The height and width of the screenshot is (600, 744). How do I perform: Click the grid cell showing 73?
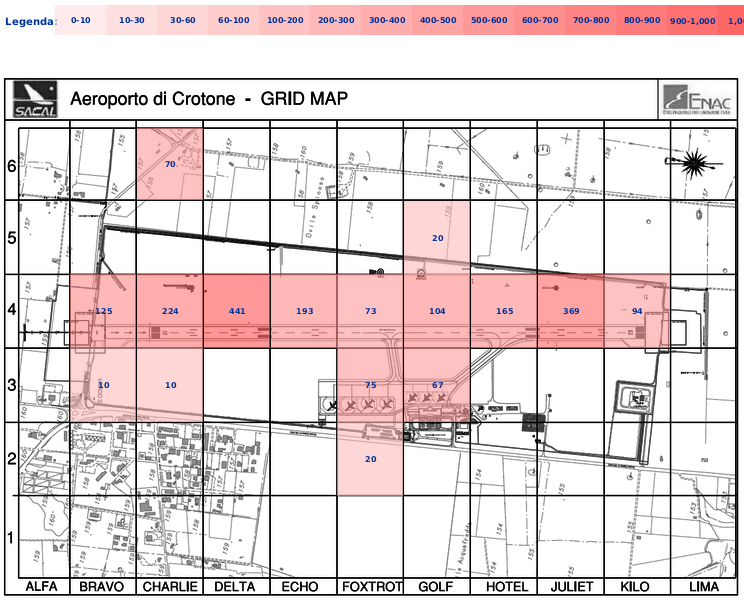pyautogui.click(x=371, y=311)
